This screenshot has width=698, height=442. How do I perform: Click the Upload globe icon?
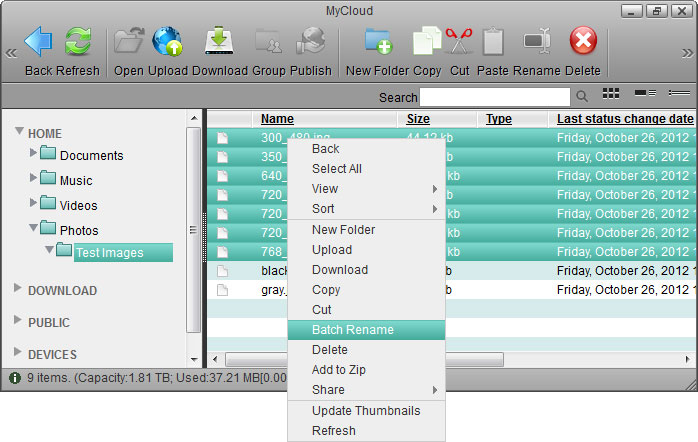(167, 42)
